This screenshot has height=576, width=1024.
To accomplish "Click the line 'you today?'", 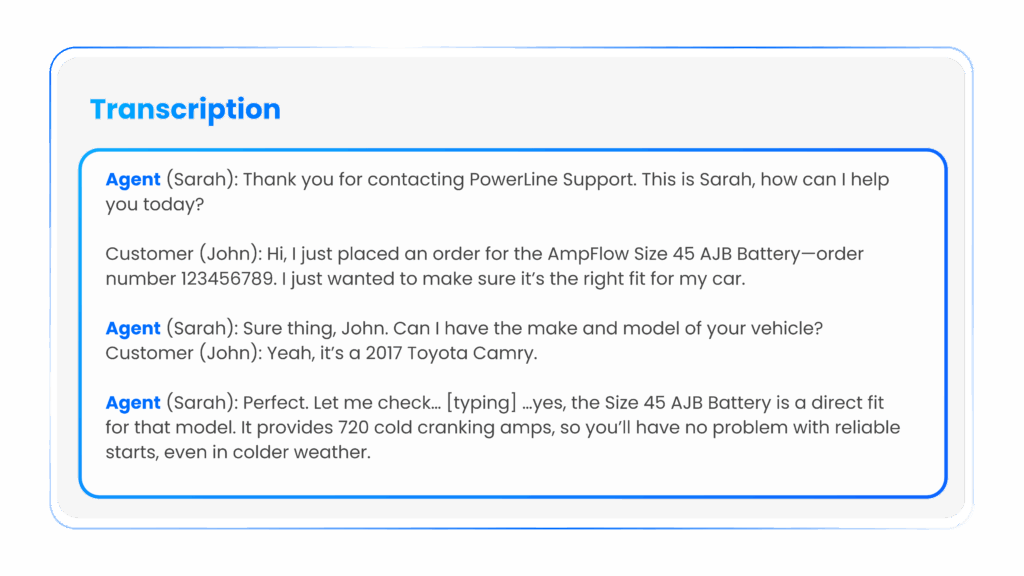I will click(x=155, y=205).
